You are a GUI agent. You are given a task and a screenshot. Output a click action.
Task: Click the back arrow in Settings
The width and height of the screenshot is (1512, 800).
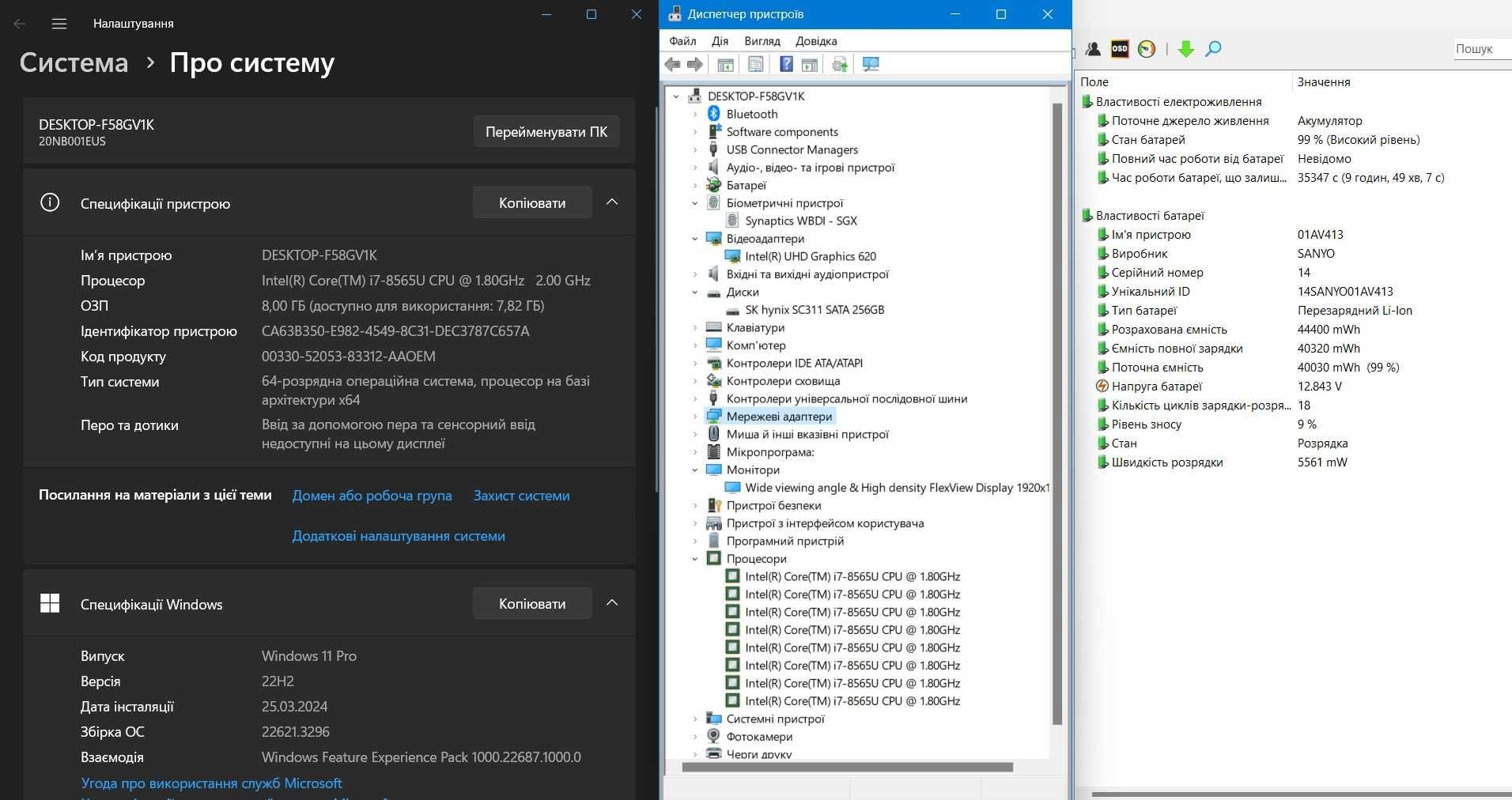(20, 24)
